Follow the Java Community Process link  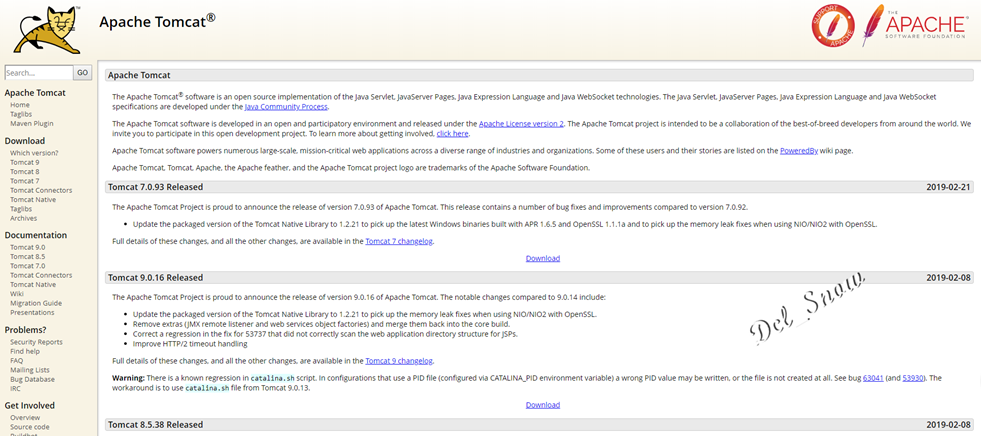click(286, 107)
